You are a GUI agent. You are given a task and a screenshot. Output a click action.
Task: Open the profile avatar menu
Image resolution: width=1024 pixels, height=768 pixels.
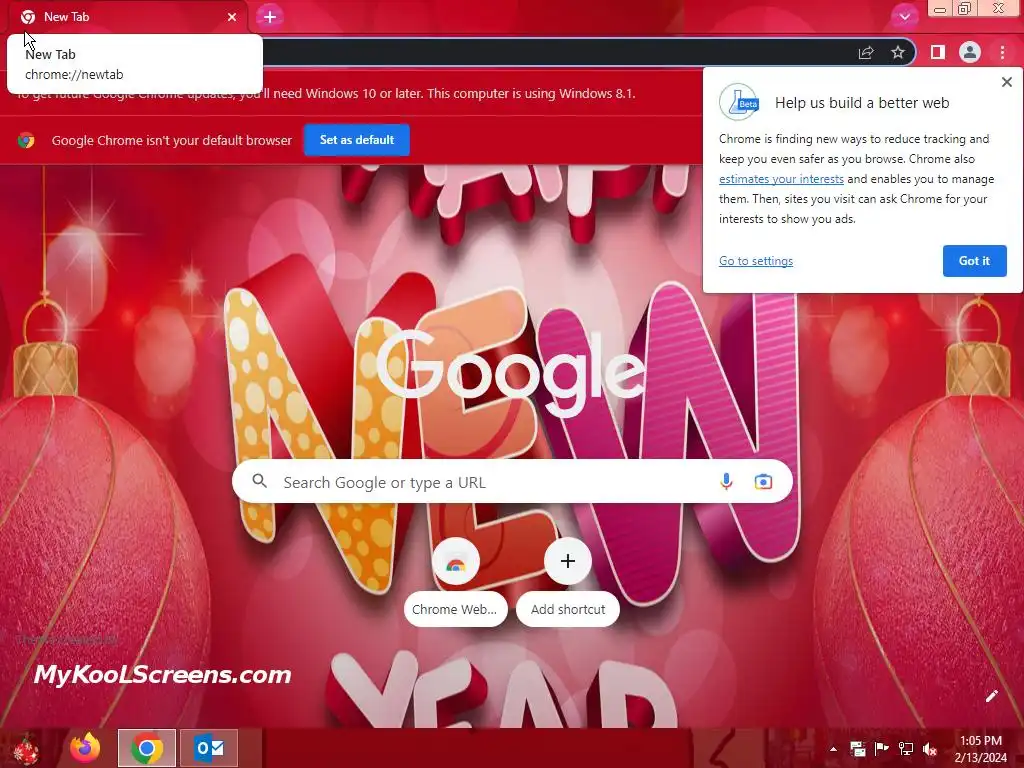click(x=970, y=52)
